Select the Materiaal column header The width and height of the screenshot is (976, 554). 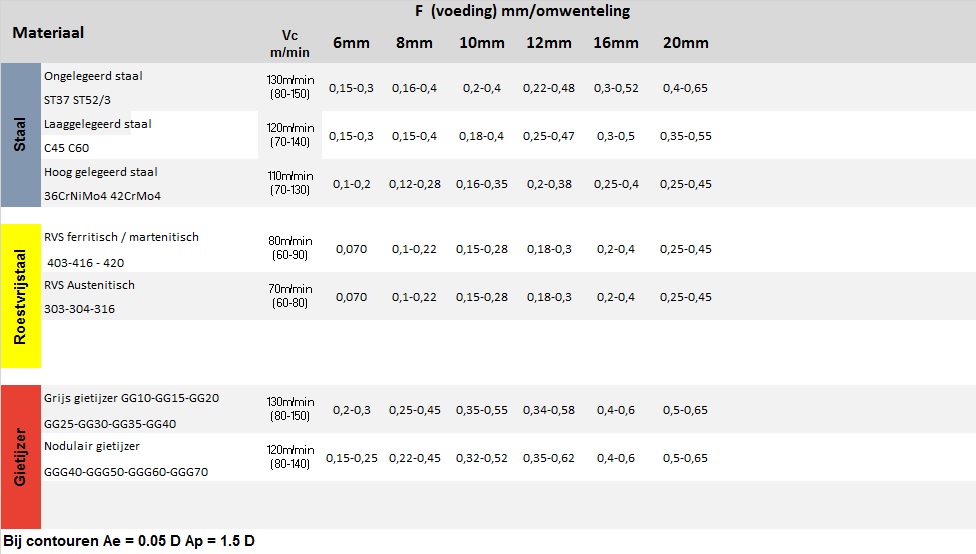pos(48,33)
